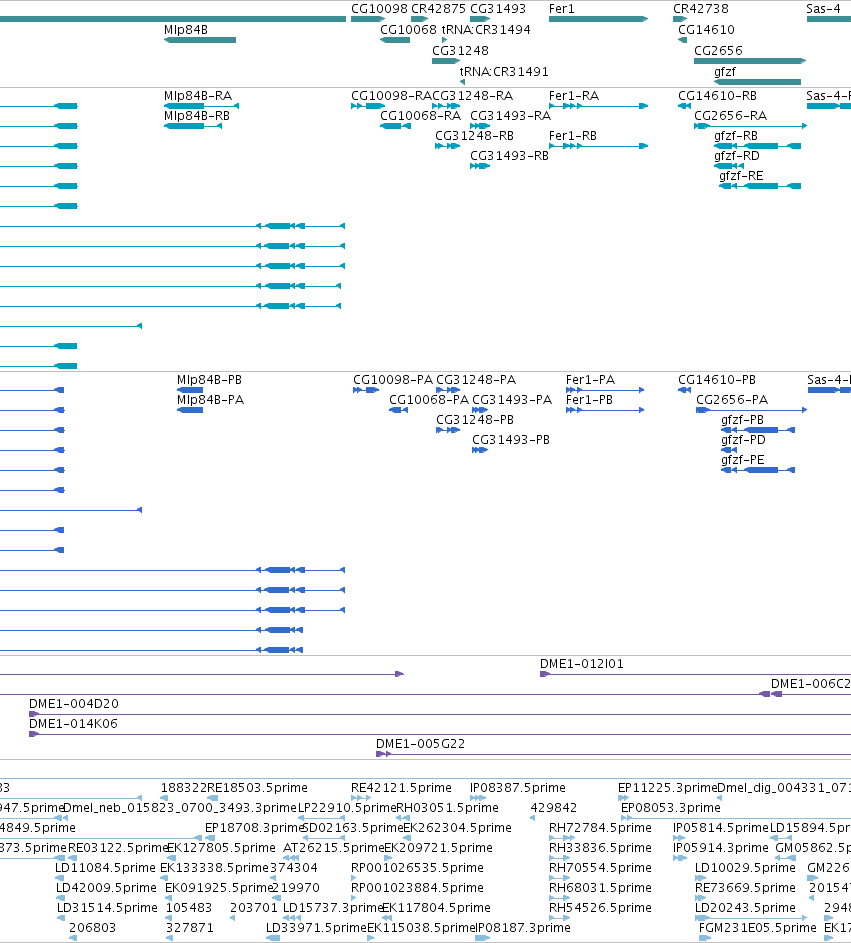This screenshot has width=851, height=943.
Task: Click the DME1-005G22 BAC clone
Action: [613, 754]
